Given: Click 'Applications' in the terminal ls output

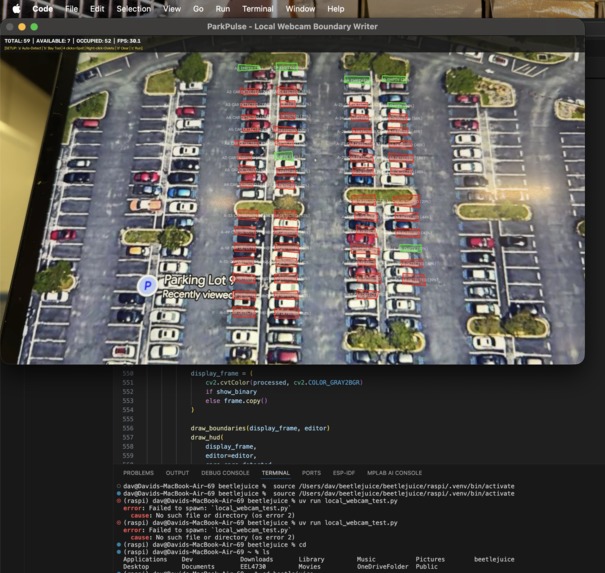Looking at the screenshot, I should 145,559.
